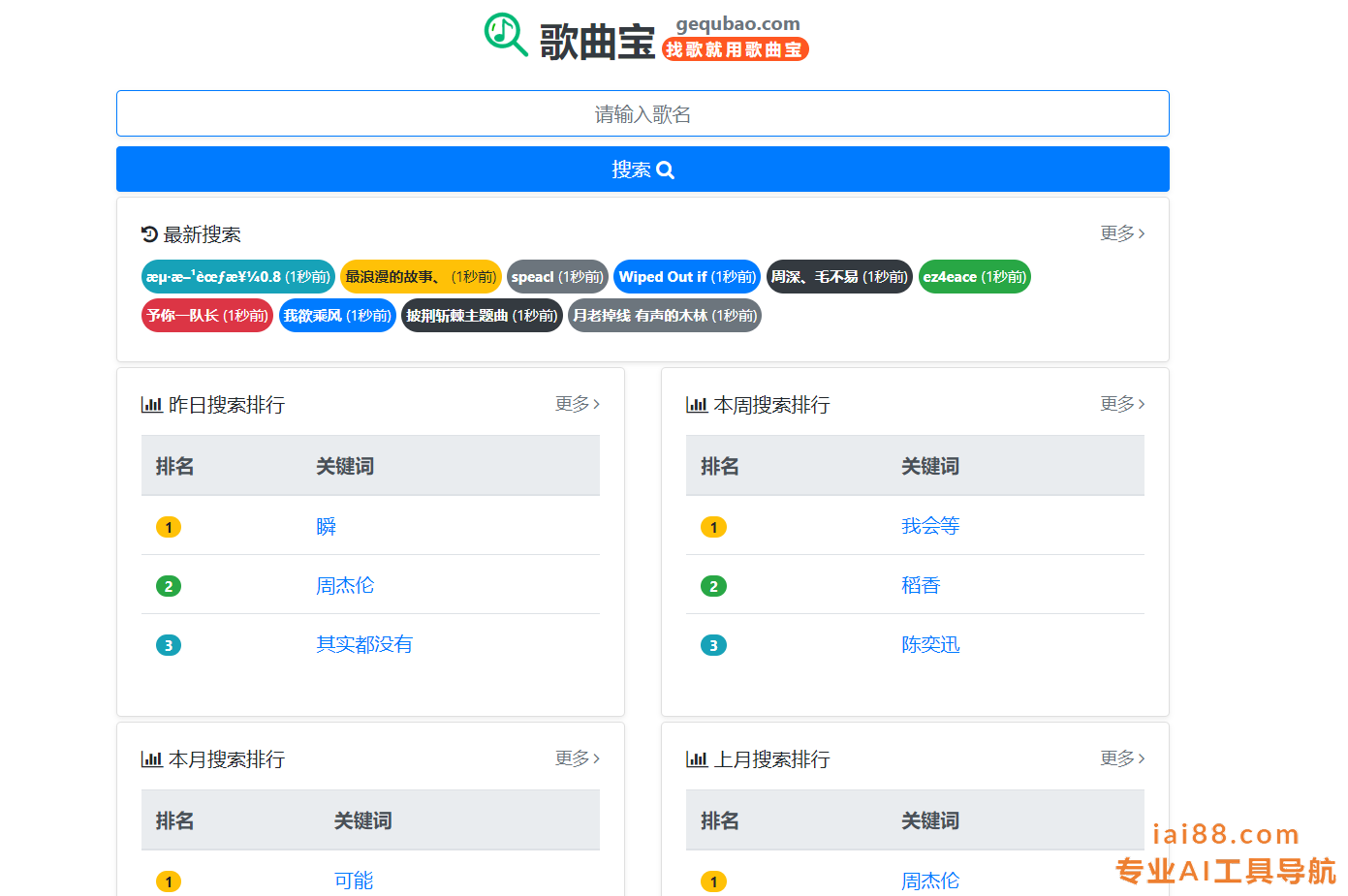1348x896 pixels.
Task: Click the blue 搜索 search button
Action: (643, 170)
